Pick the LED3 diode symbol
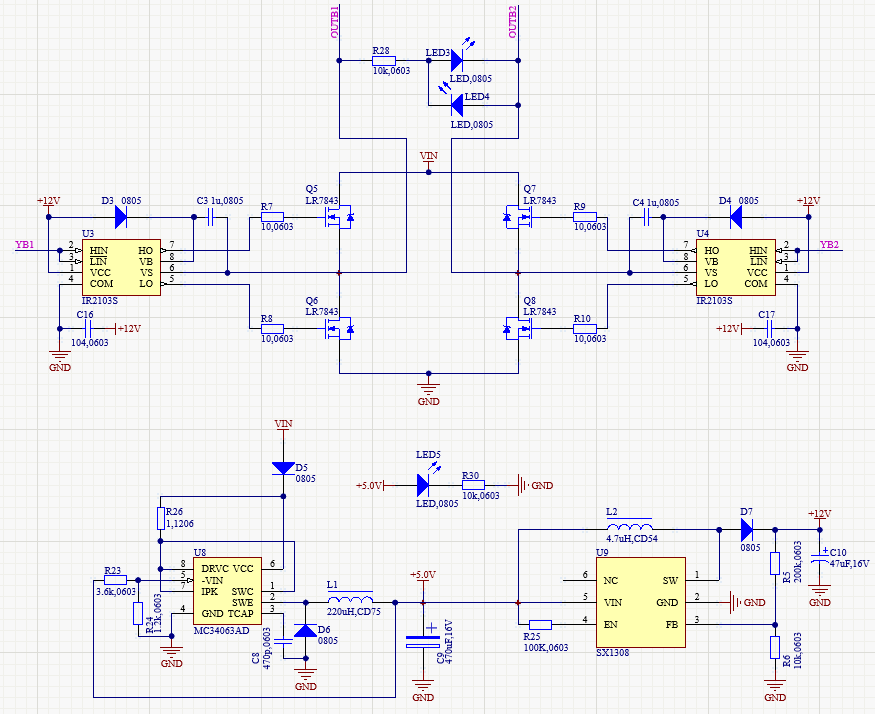 pos(458,60)
